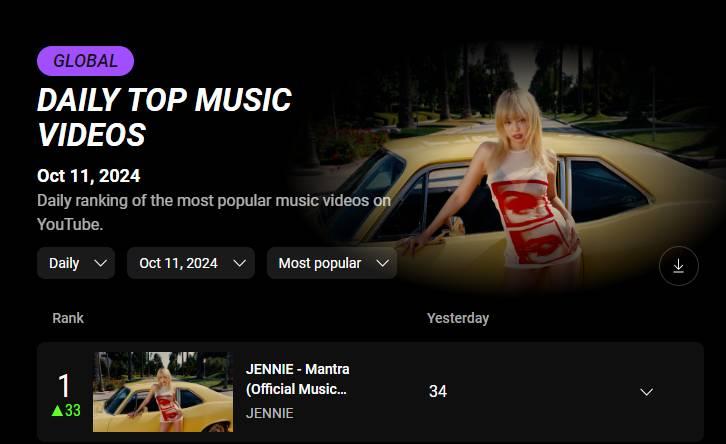The width and height of the screenshot is (726, 444).
Task: Open the Daily frequency dropdown
Action: pos(76,263)
